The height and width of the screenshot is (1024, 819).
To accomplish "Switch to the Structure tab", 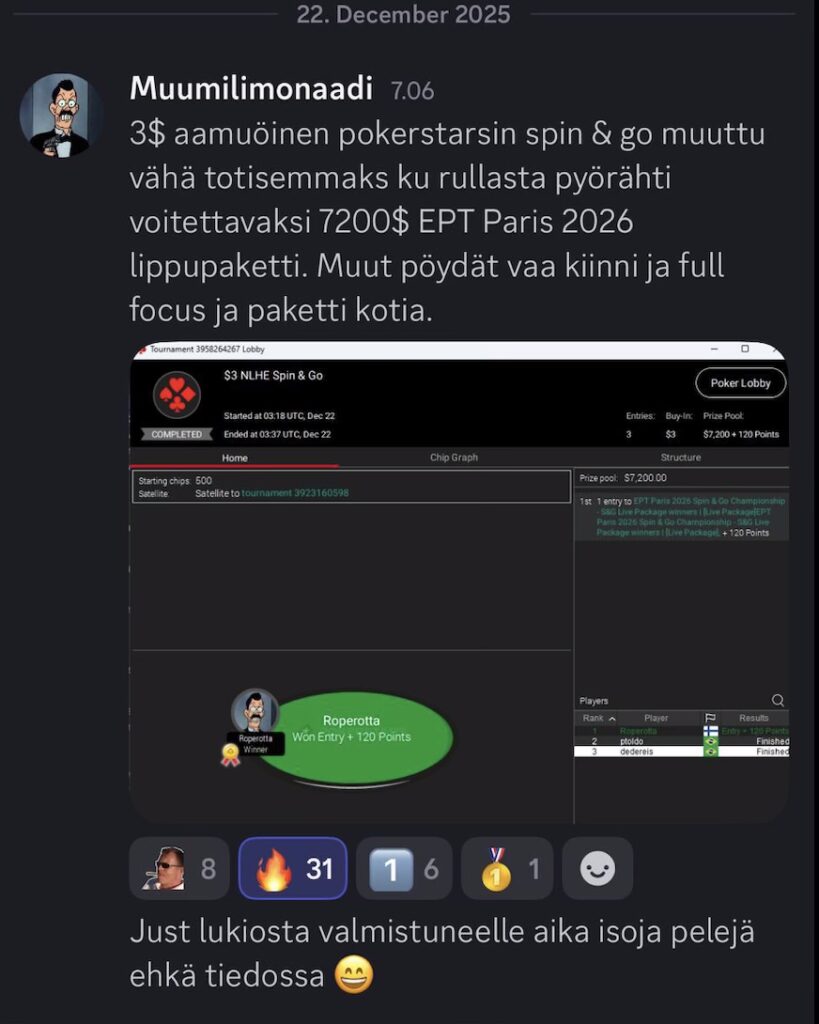I will [x=681, y=457].
